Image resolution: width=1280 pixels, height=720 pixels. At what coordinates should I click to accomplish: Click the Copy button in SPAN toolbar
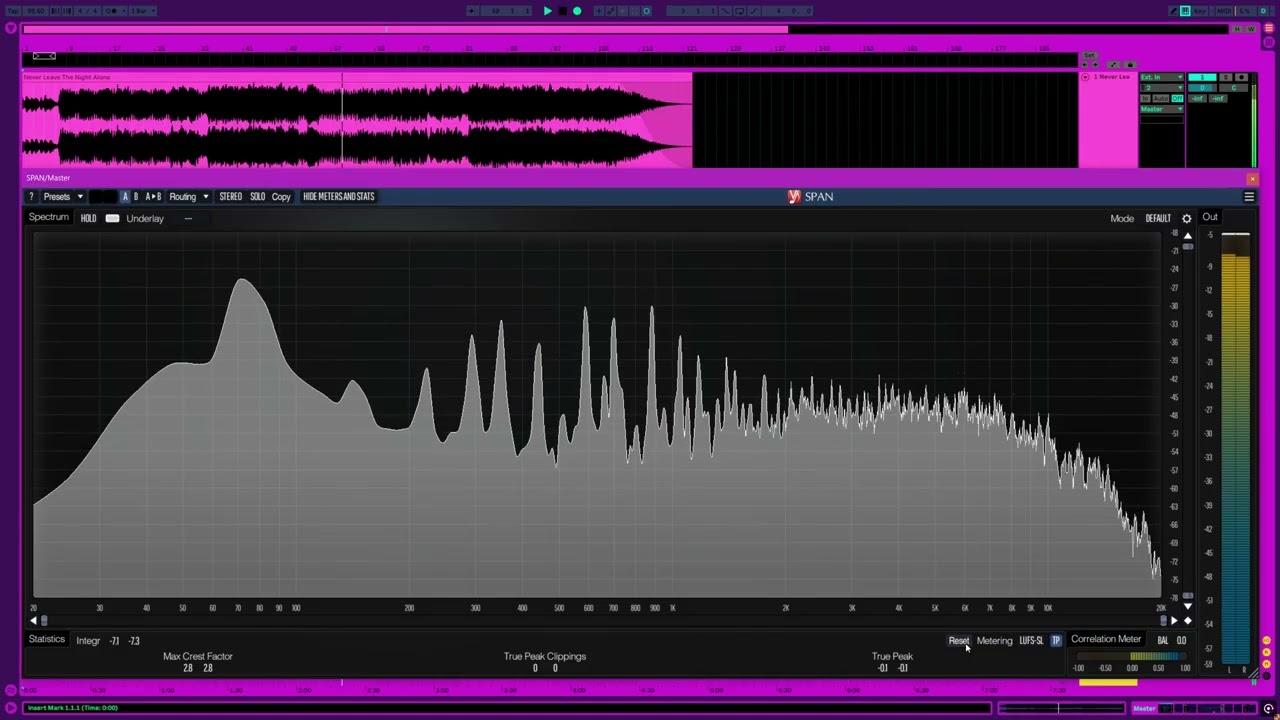pos(281,197)
